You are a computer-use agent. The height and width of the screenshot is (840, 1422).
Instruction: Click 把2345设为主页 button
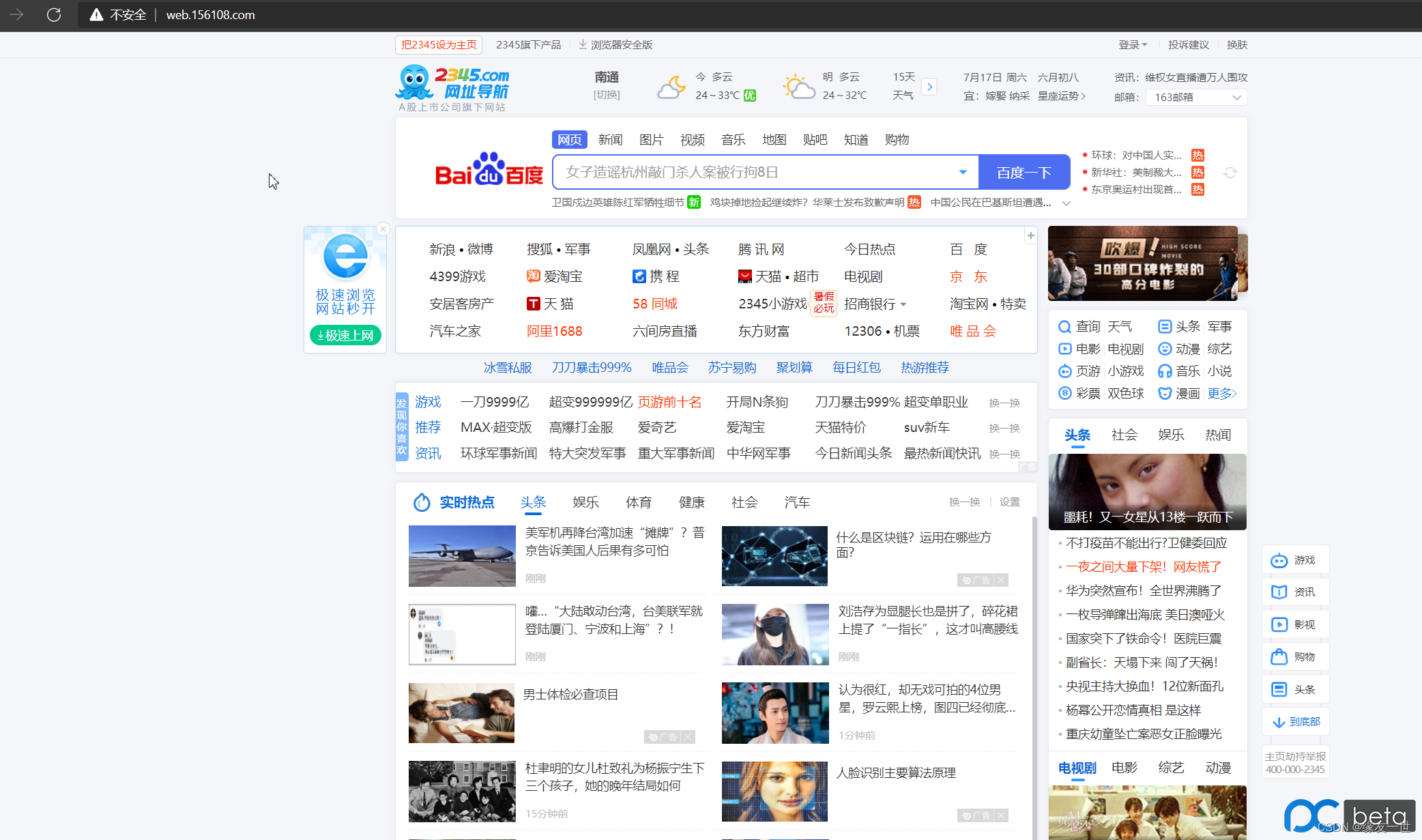439,45
